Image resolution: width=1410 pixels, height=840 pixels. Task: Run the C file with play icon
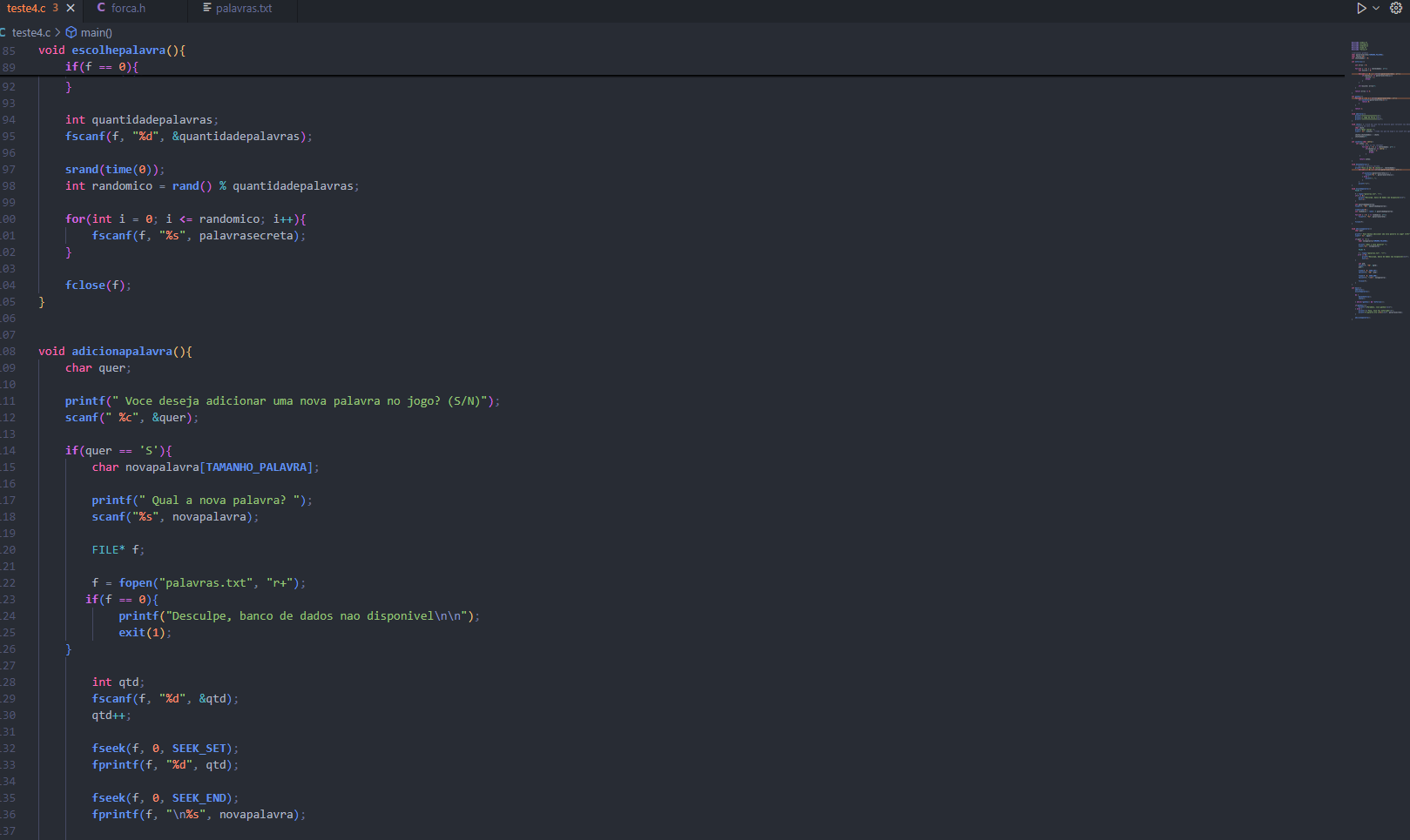1361,8
